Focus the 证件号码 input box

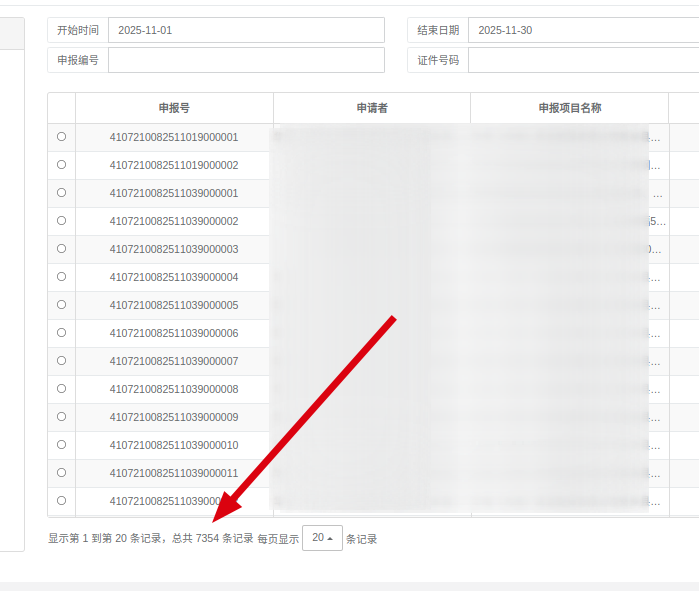(x=582, y=60)
